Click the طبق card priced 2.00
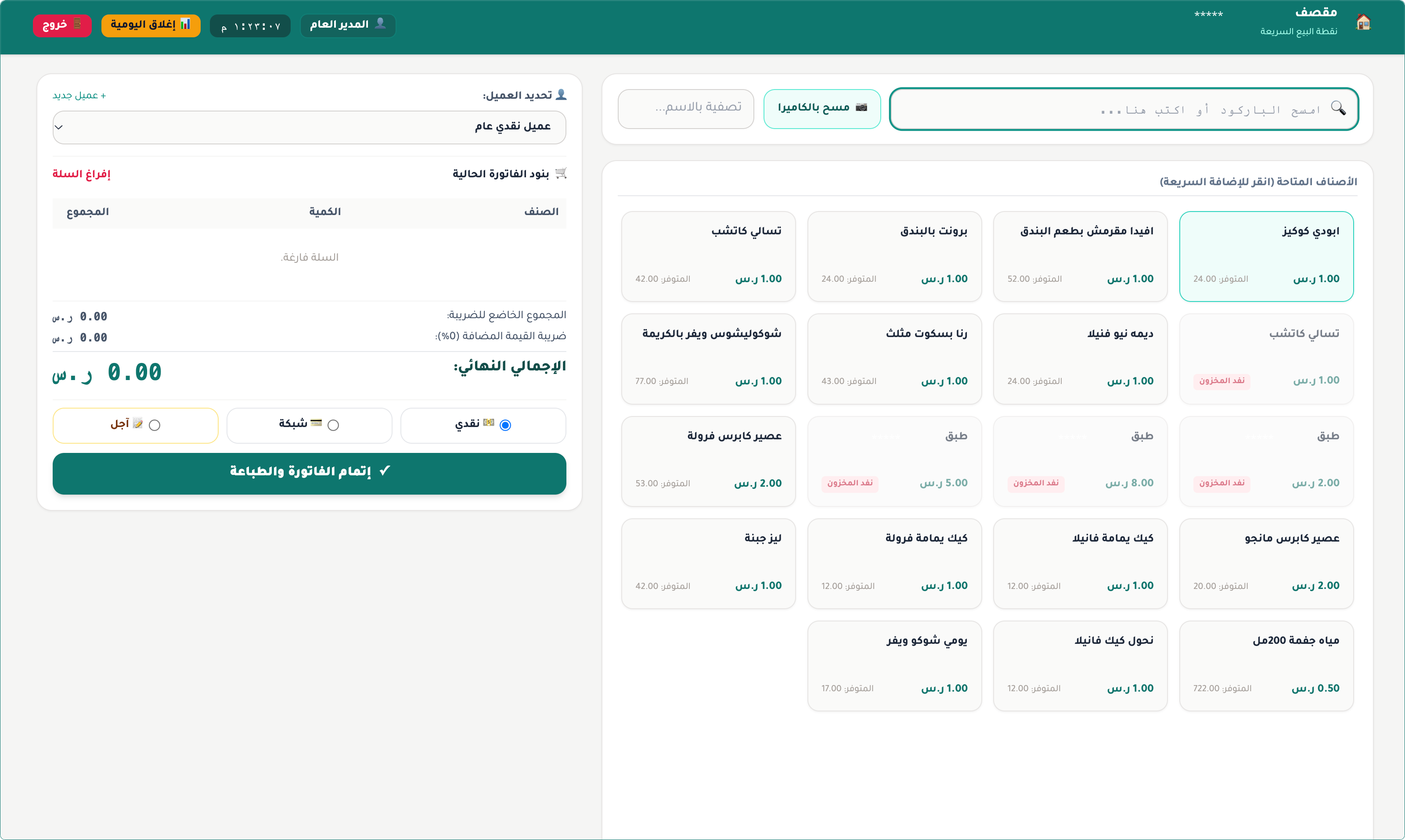Screen dimensions: 1405x840 point(1266,461)
